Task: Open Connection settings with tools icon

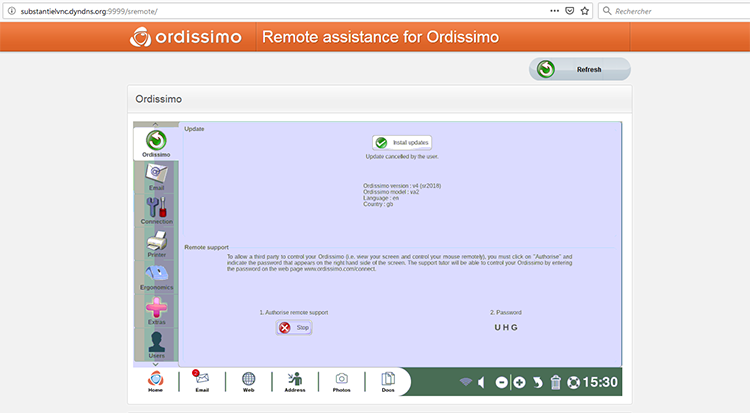Action: tap(156, 211)
